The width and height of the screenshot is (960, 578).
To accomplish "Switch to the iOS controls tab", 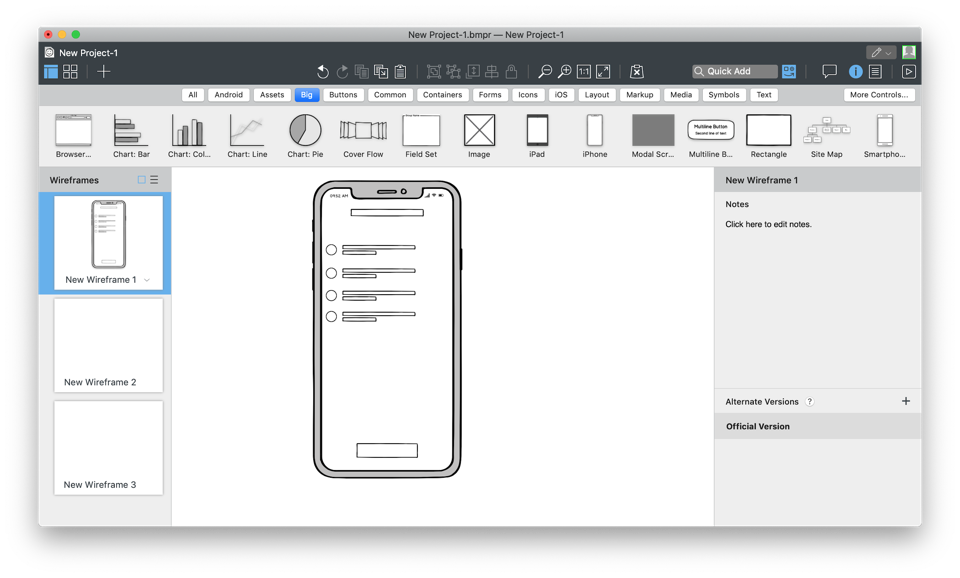I will (561, 95).
